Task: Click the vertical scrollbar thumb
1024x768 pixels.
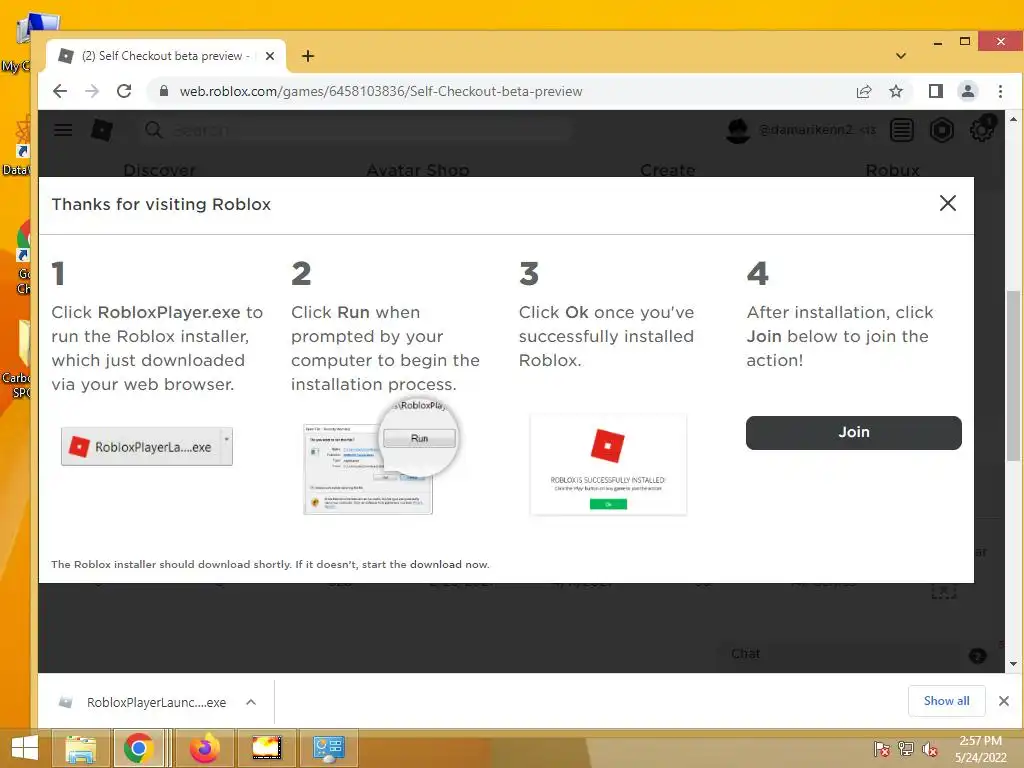Action: point(1013,374)
